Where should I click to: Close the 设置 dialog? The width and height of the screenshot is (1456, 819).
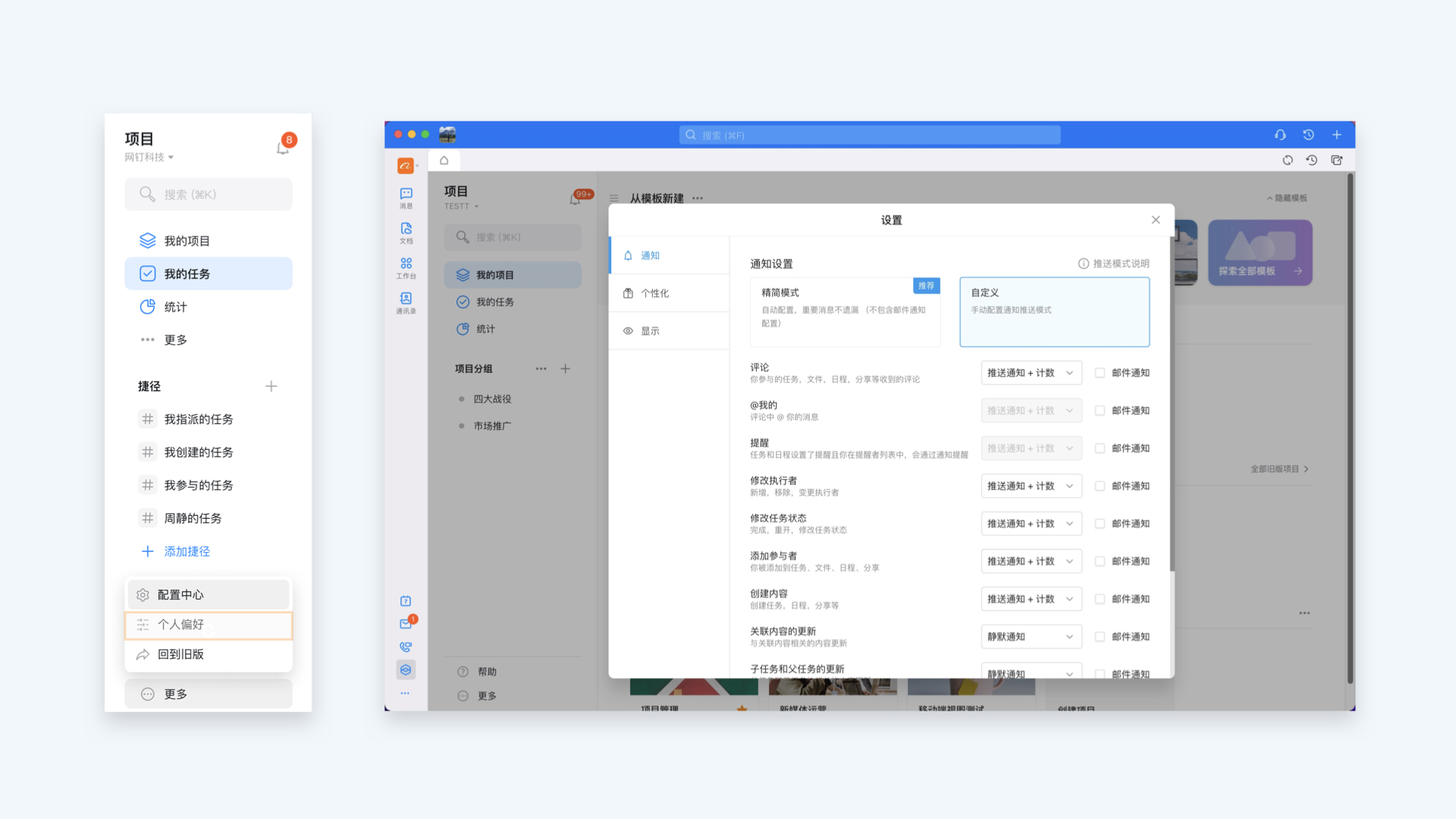[x=1156, y=220]
